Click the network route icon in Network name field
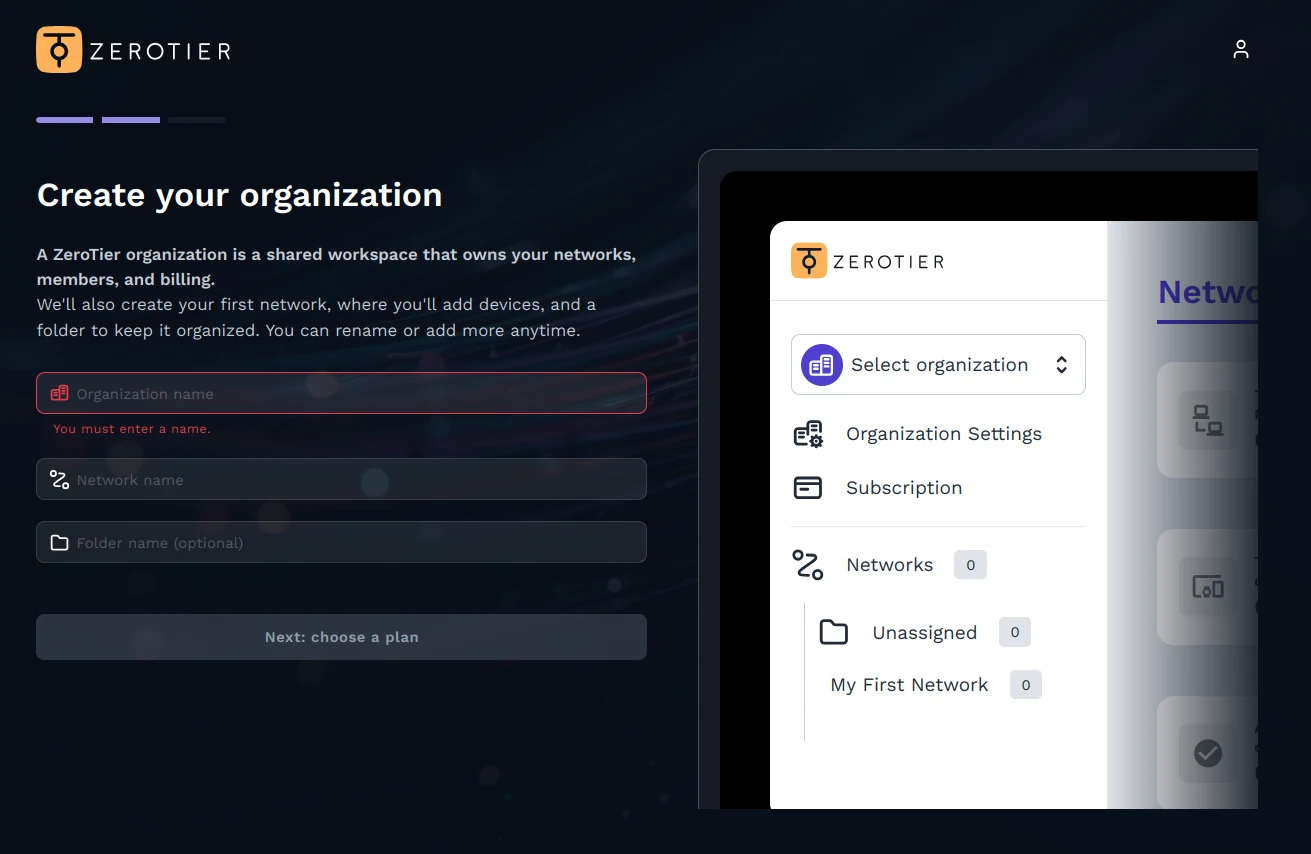1311x854 pixels. click(x=59, y=479)
